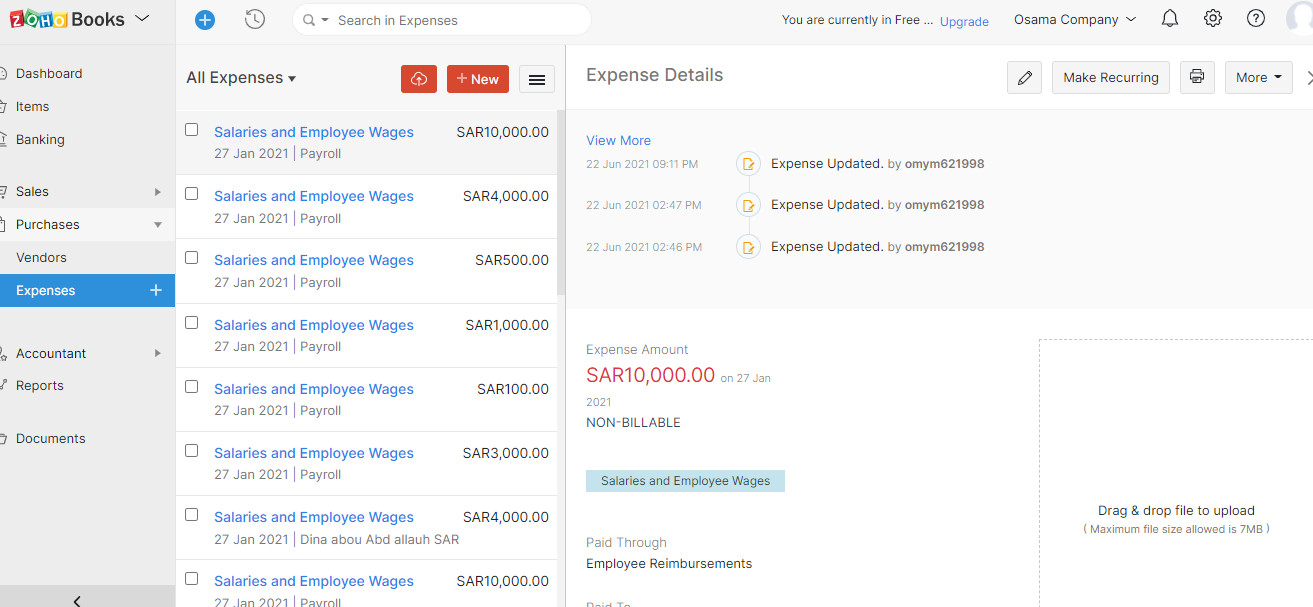The image size is (1313, 607).
Task: Click the Search in Expenses field
Action: coord(450,20)
